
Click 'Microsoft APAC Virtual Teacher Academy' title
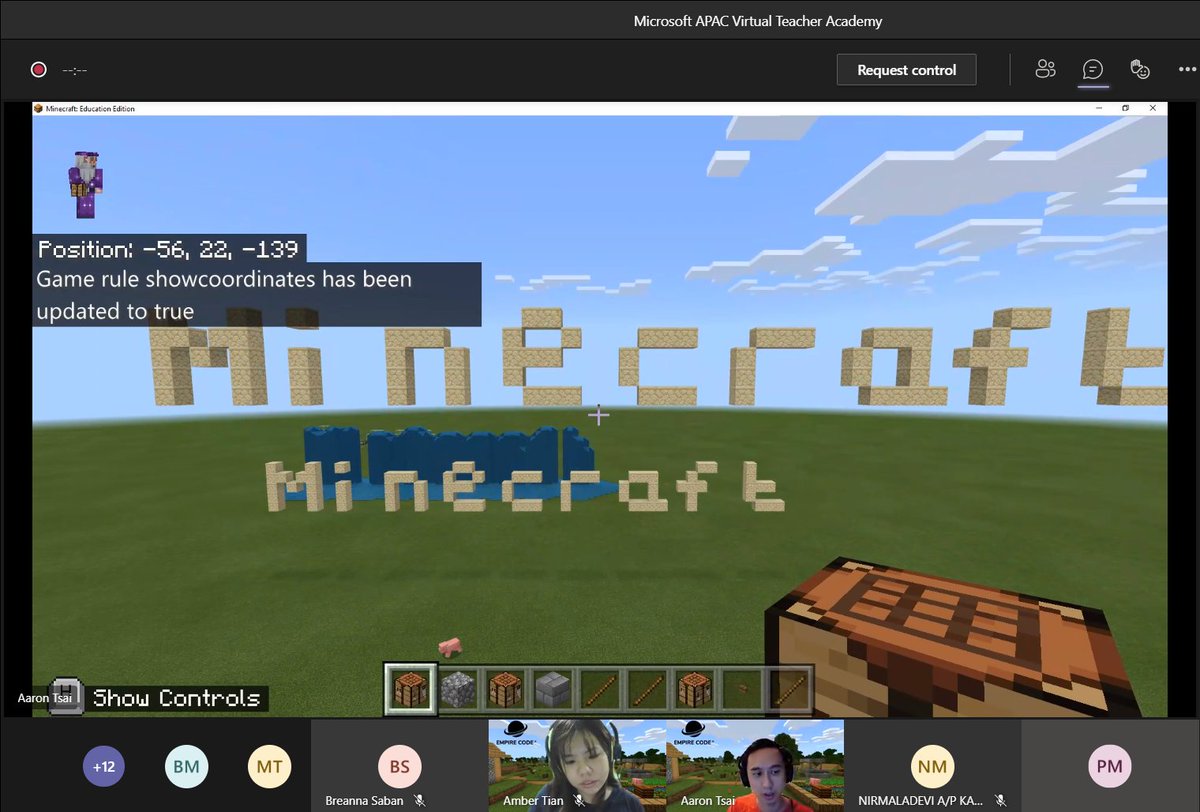pos(758,21)
